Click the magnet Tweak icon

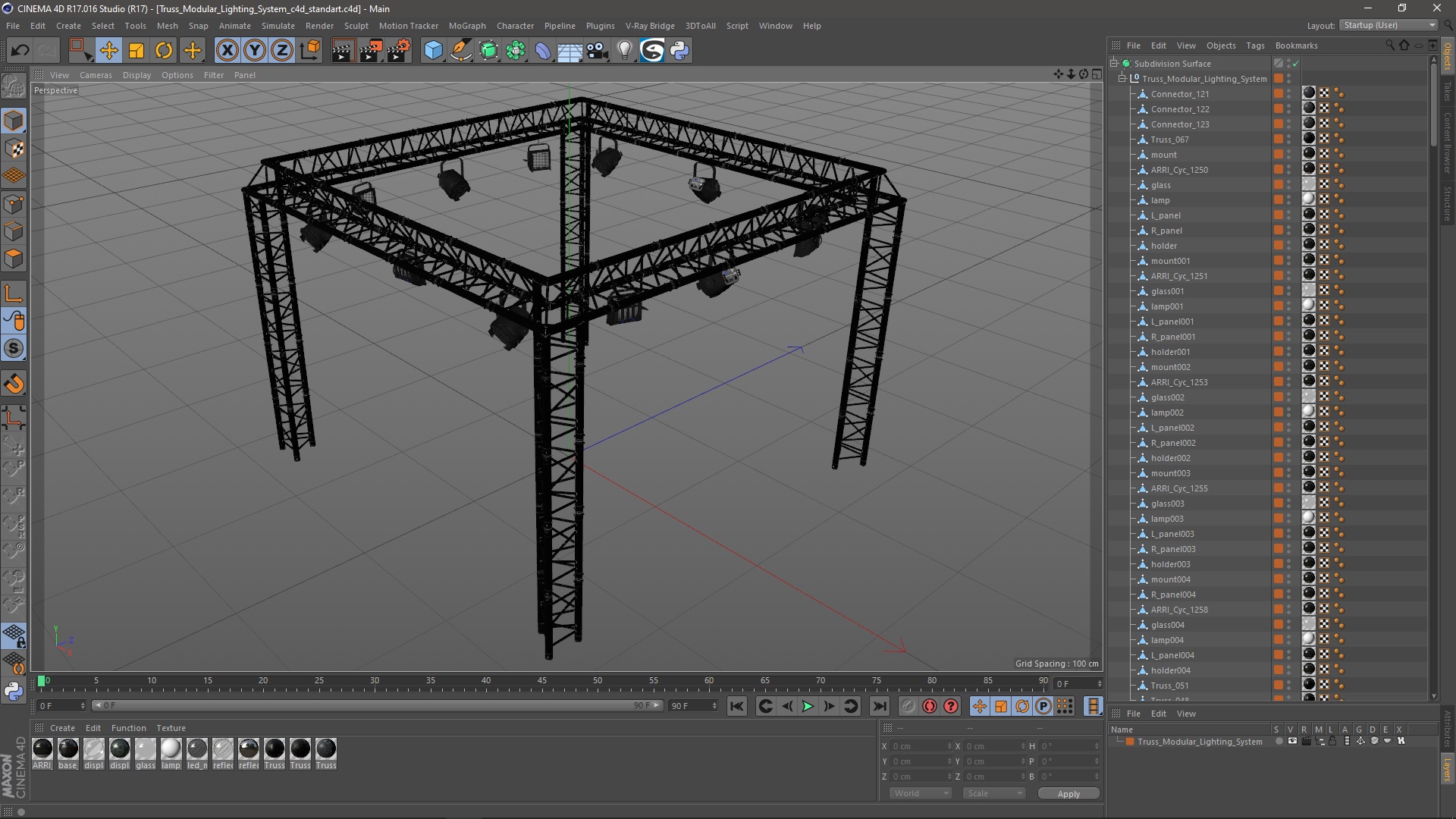coord(14,384)
